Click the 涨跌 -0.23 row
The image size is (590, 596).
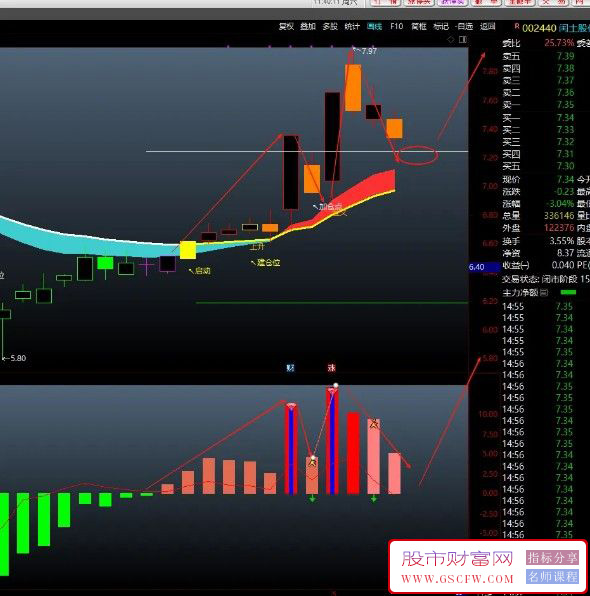pyautogui.click(x=538, y=192)
